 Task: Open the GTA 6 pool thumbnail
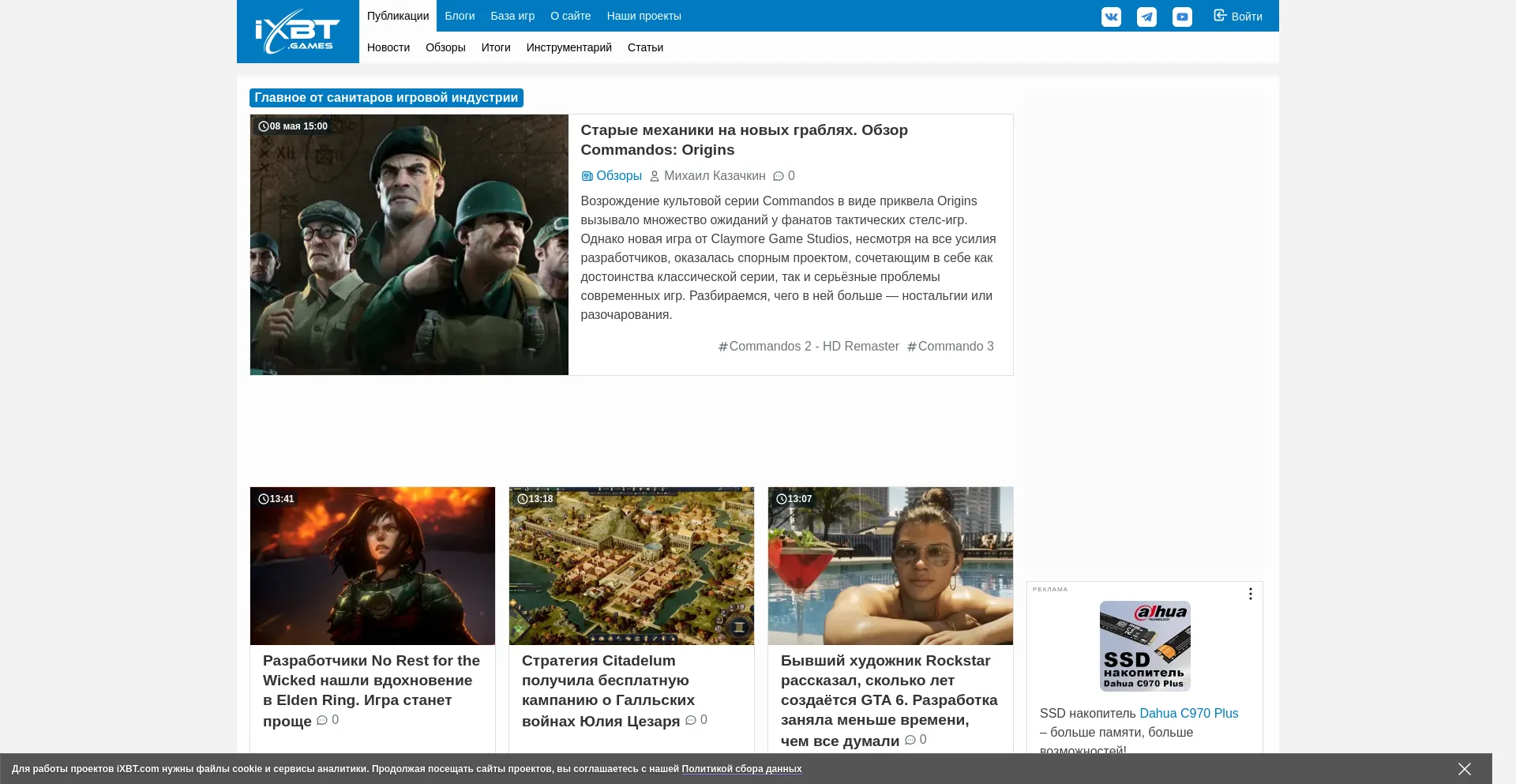pyautogui.click(x=891, y=566)
